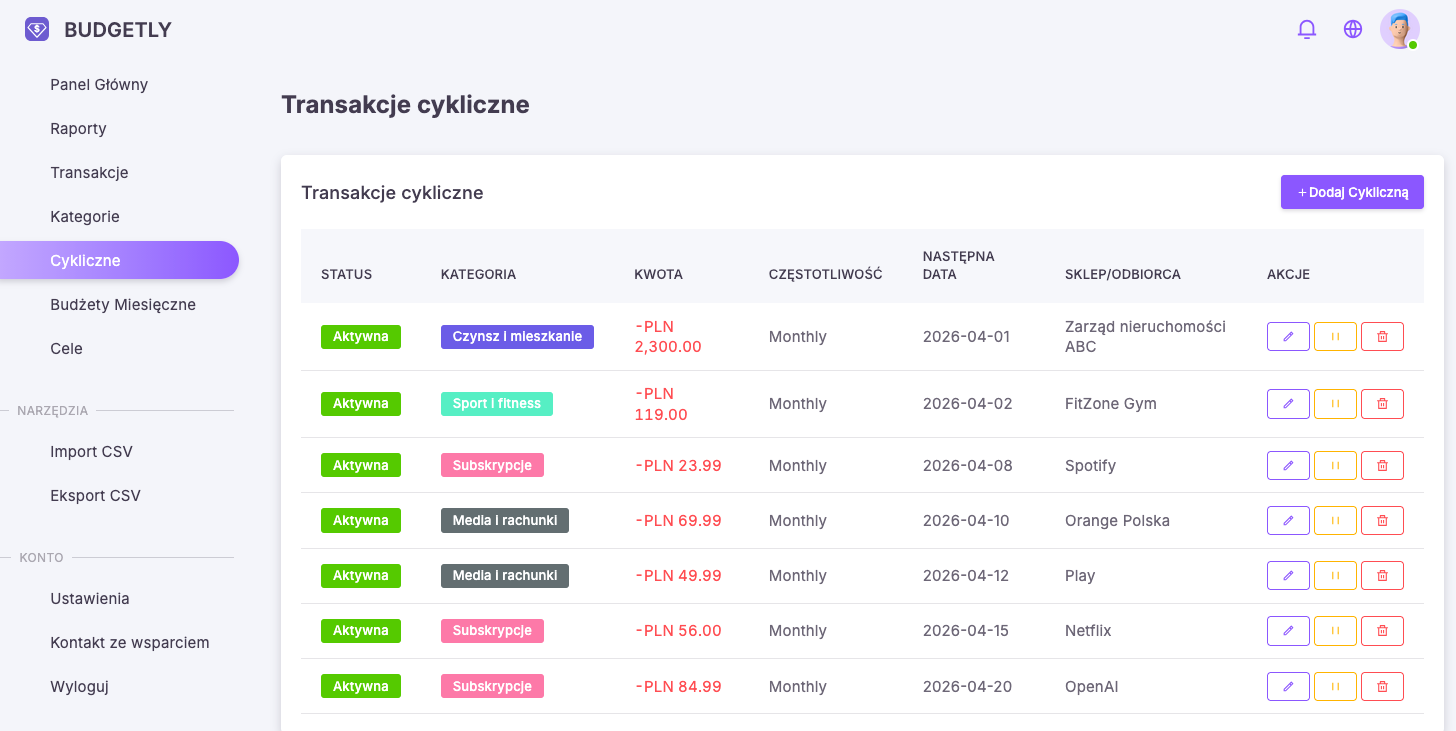
Task: Delete the Netflix subscription entry
Action: 1382,631
